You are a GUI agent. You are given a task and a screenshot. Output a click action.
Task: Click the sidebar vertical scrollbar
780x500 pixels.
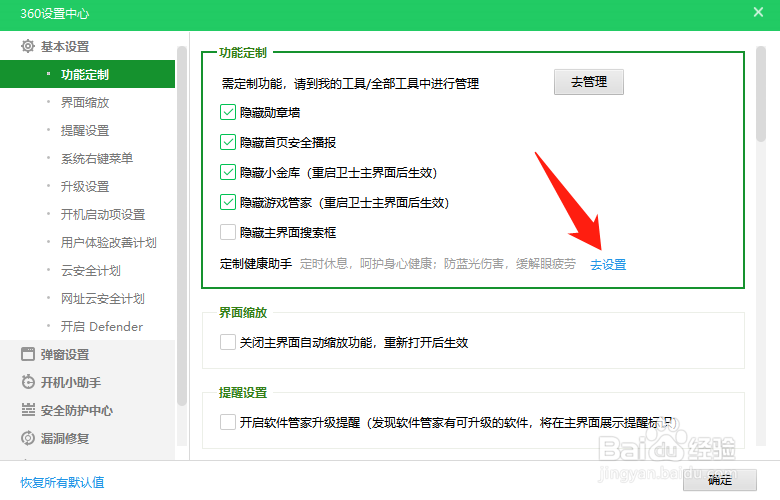(x=182, y=226)
